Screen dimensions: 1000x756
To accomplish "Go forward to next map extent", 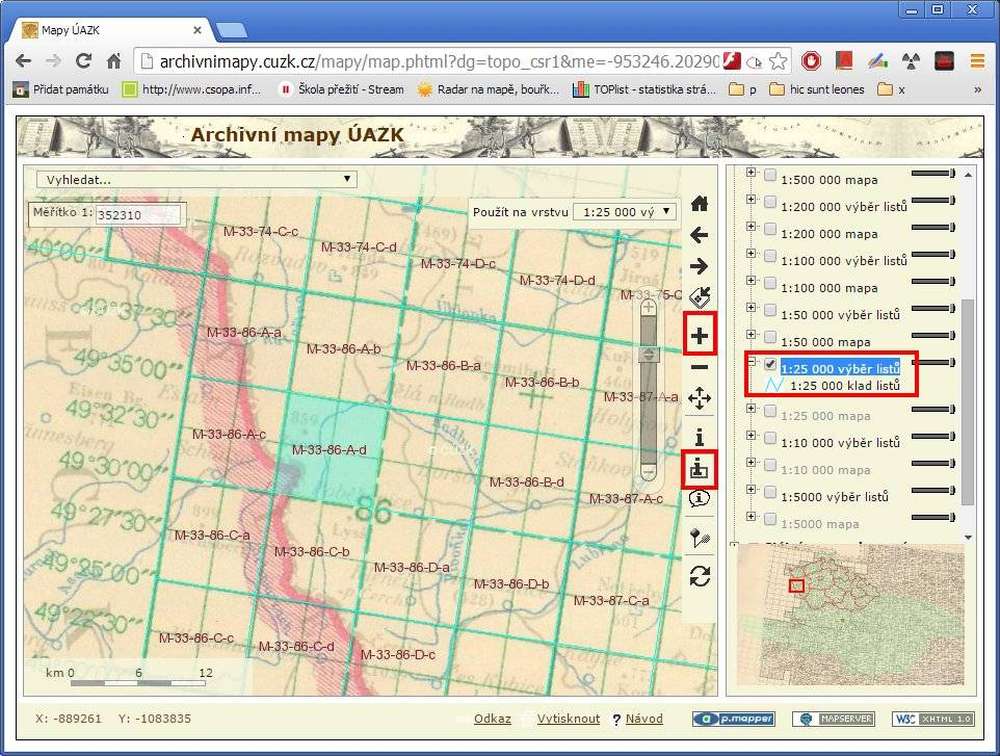I will pyautogui.click(x=700, y=266).
